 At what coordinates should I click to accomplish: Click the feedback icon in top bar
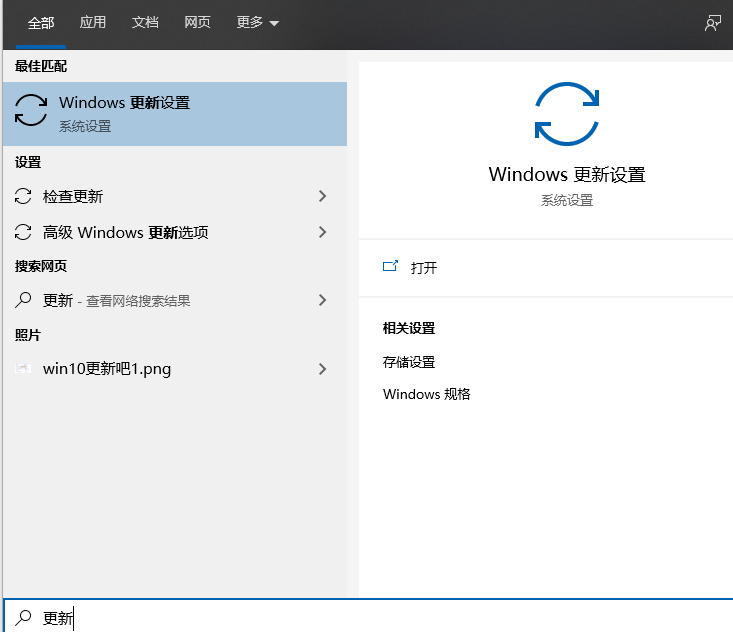(712, 23)
